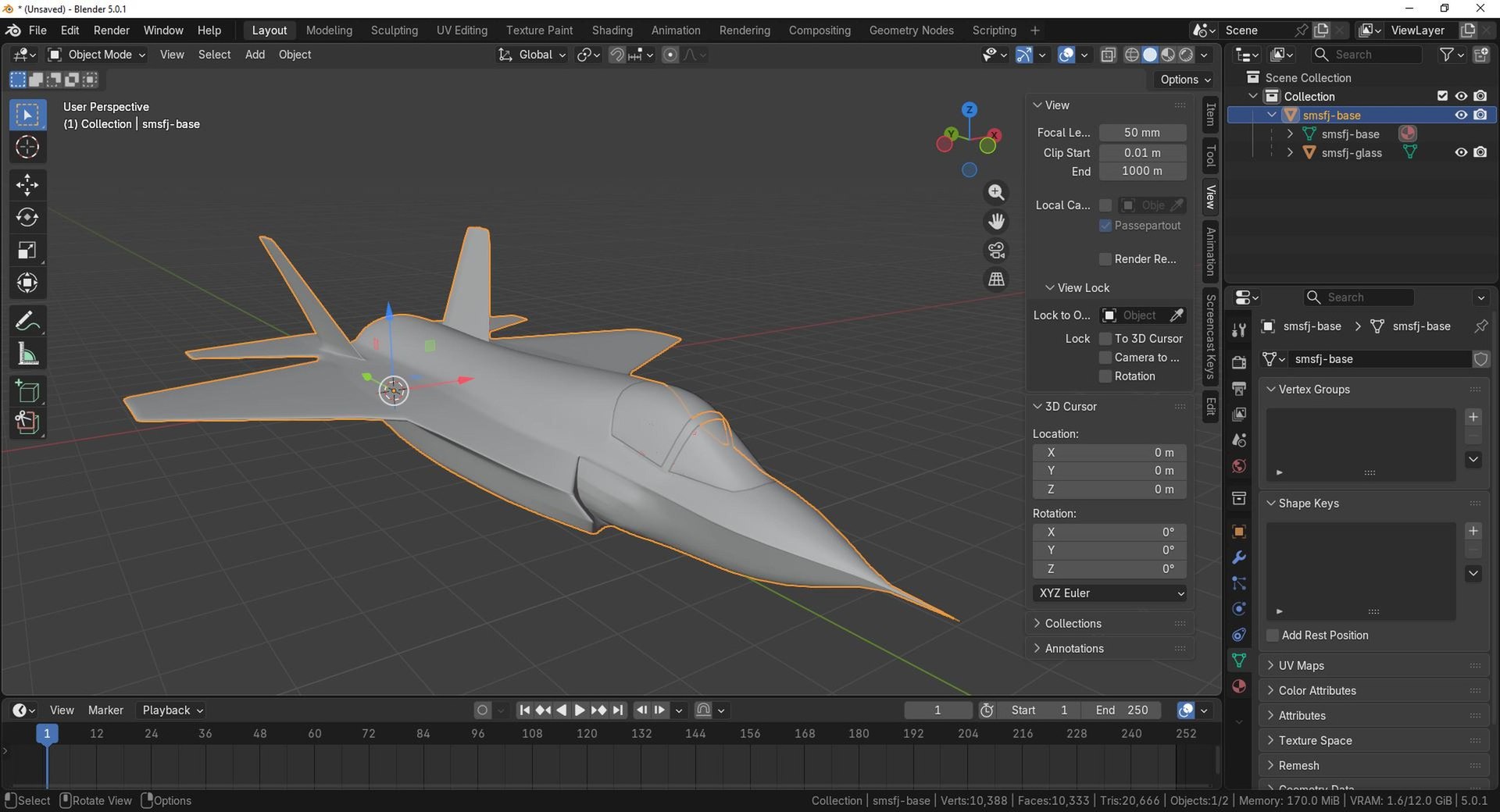Play the animation forward
1500x812 pixels.
pyautogui.click(x=580, y=710)
